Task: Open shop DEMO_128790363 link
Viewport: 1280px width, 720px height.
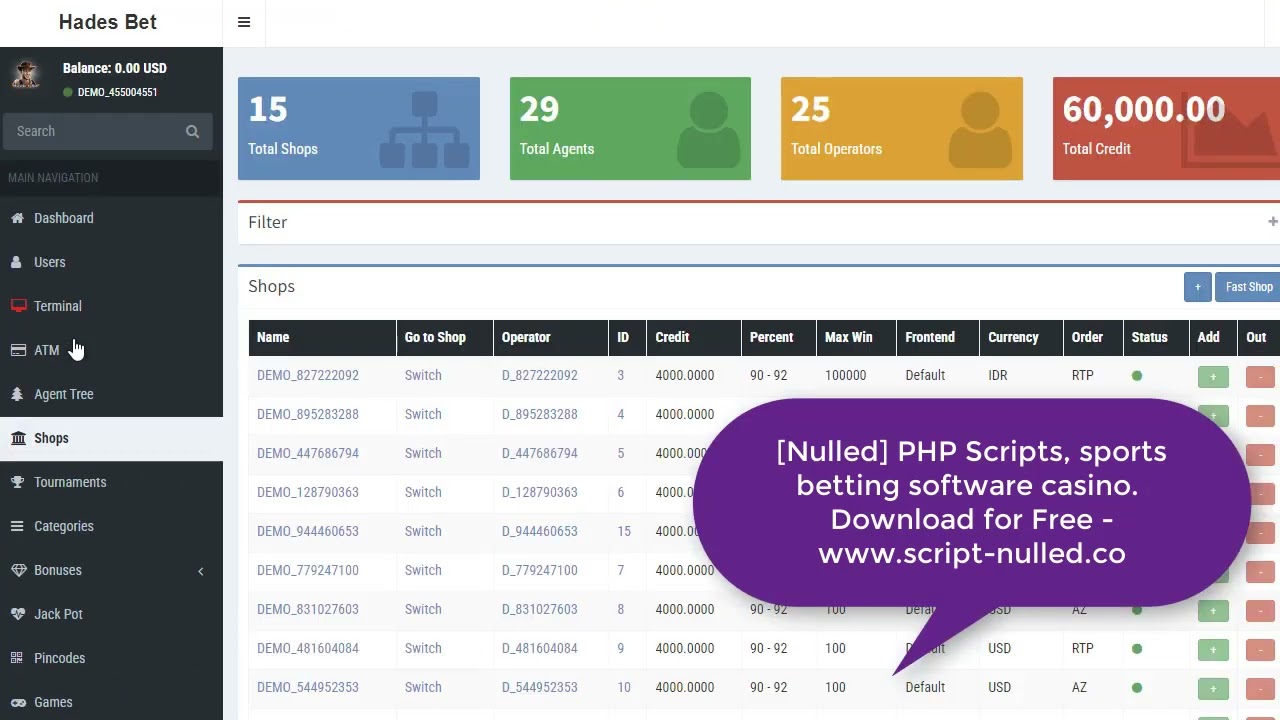Action: tap(308, 492)
